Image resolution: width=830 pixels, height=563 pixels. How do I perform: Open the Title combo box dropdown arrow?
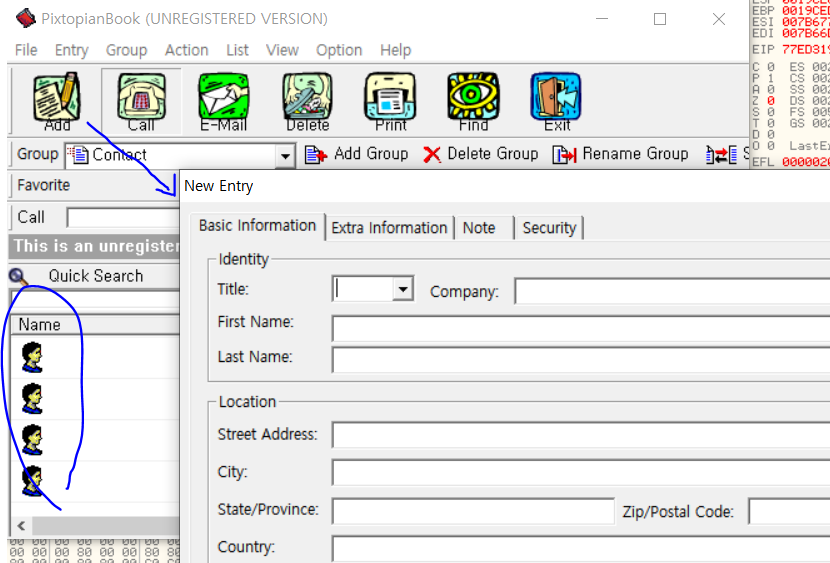[x=403, y=289]
